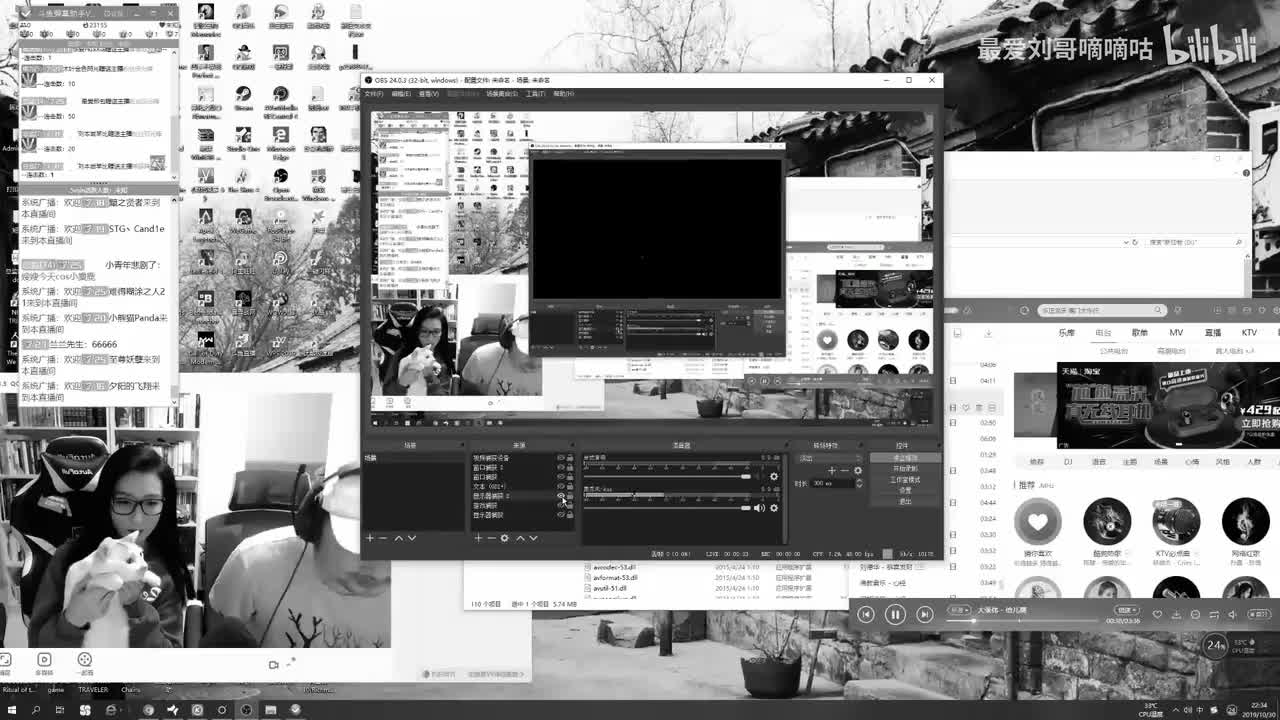Screen dimensions: 1280x720
Task: Add a scene transition with plus icon
Action: pyautogui.click(x=832, y=471)
